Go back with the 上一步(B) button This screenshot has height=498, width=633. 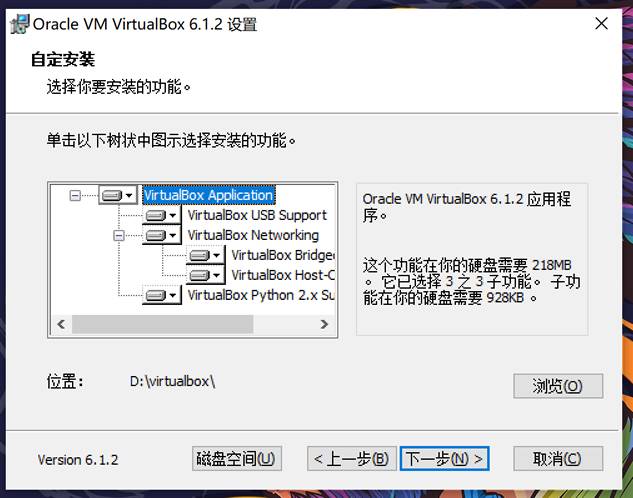(x=352, y=458)
